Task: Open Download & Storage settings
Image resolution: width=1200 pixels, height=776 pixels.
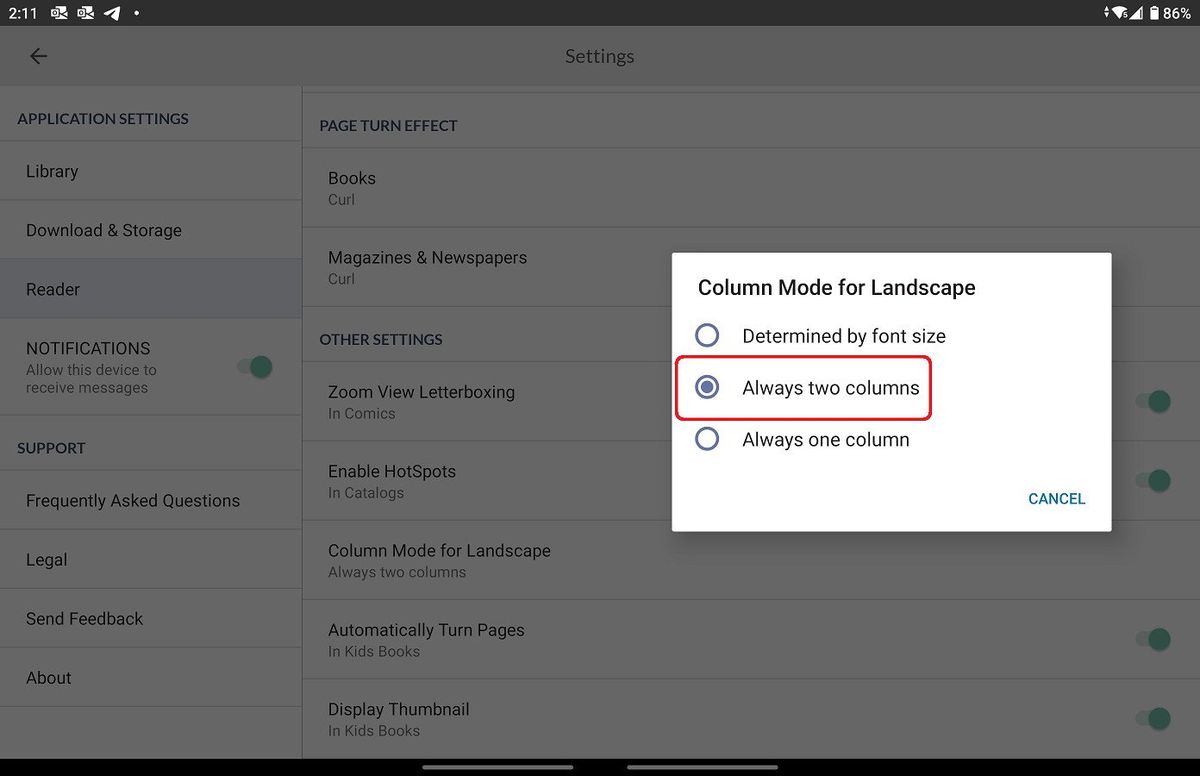Action: click(151, 230)
